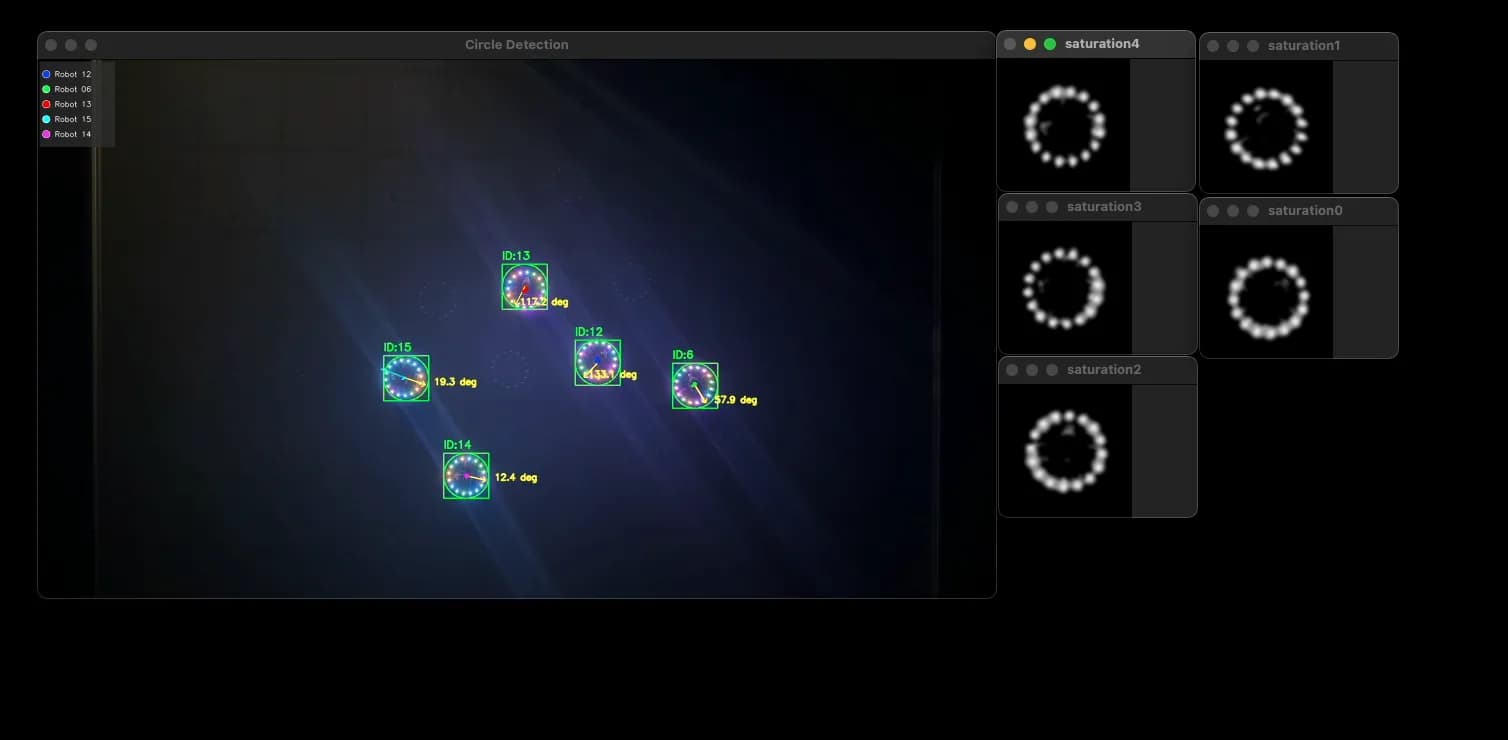
Task: Click the red Robot 13 legend dot
Action: tap(46, 104)
